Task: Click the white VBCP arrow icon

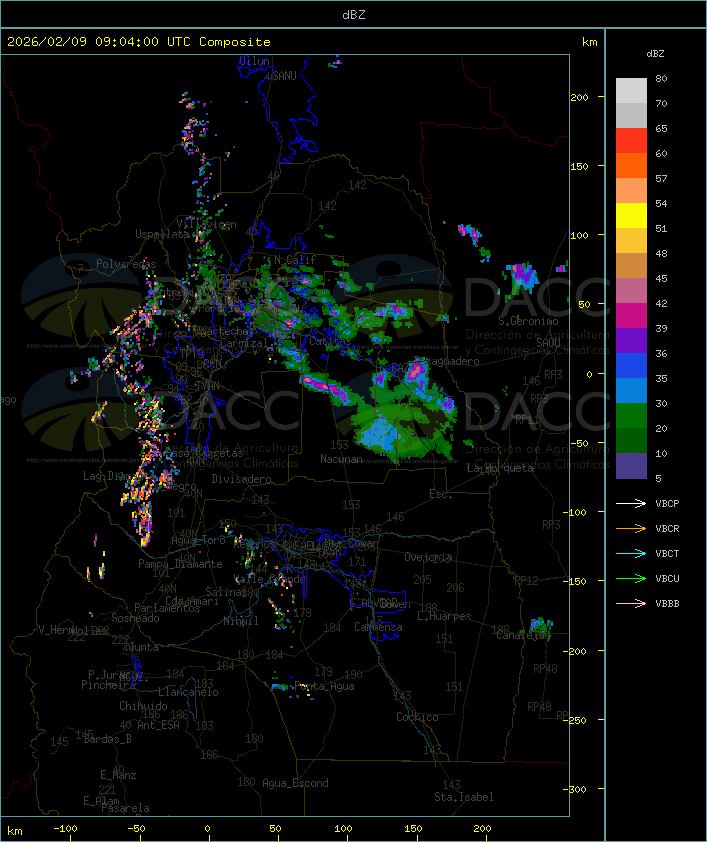Action: (631, 504)
